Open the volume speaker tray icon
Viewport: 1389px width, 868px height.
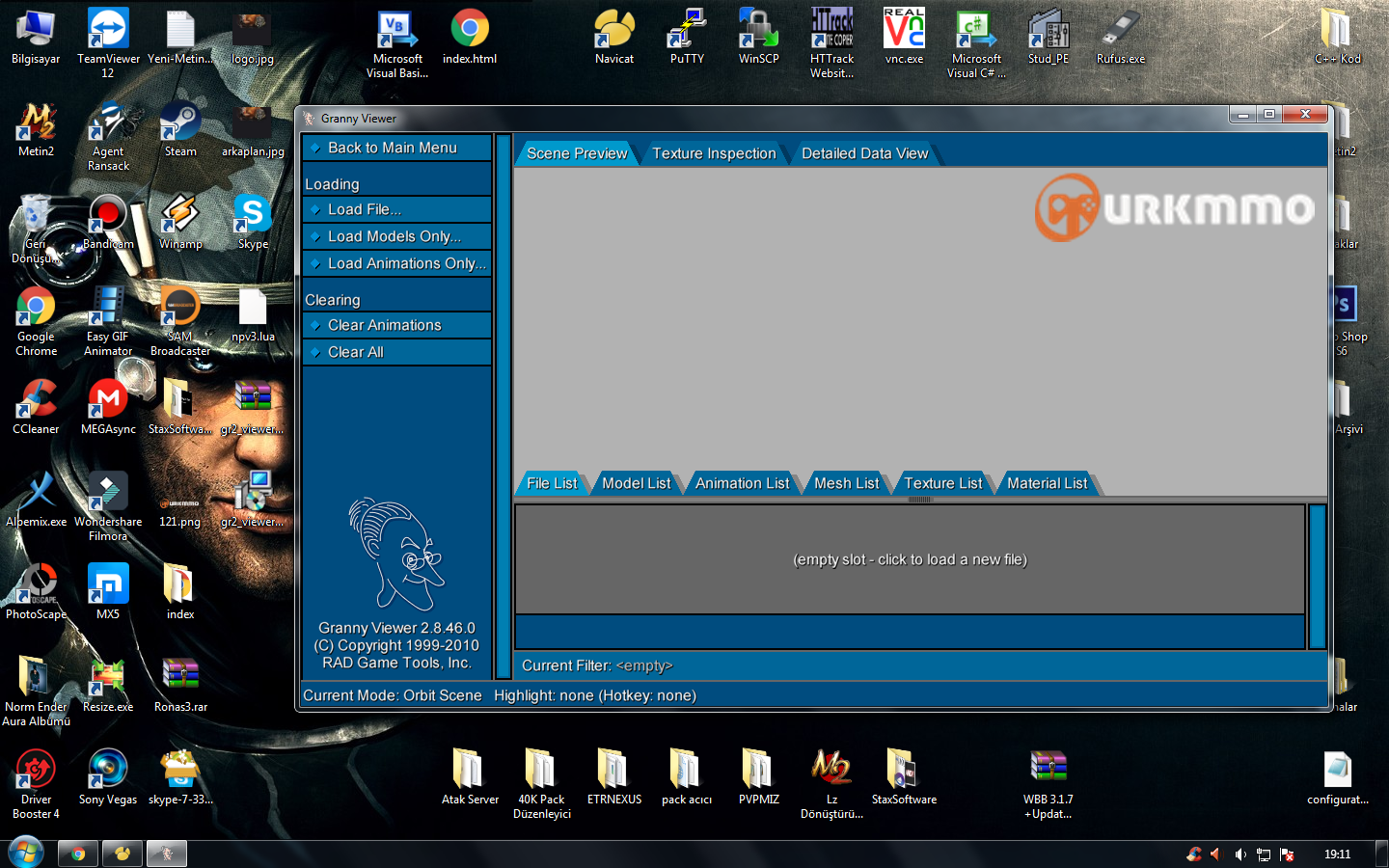click(1240, 854)
